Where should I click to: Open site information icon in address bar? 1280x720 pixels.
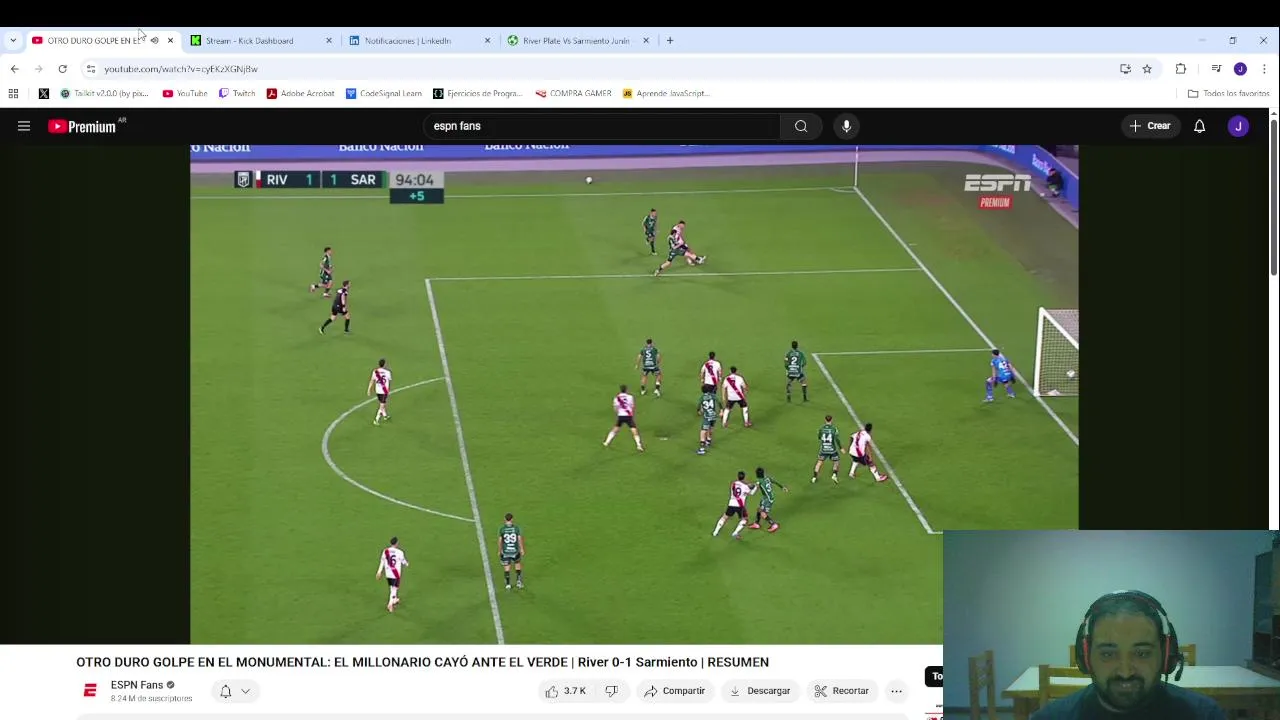pyautogui.click(x=91, y=69)
